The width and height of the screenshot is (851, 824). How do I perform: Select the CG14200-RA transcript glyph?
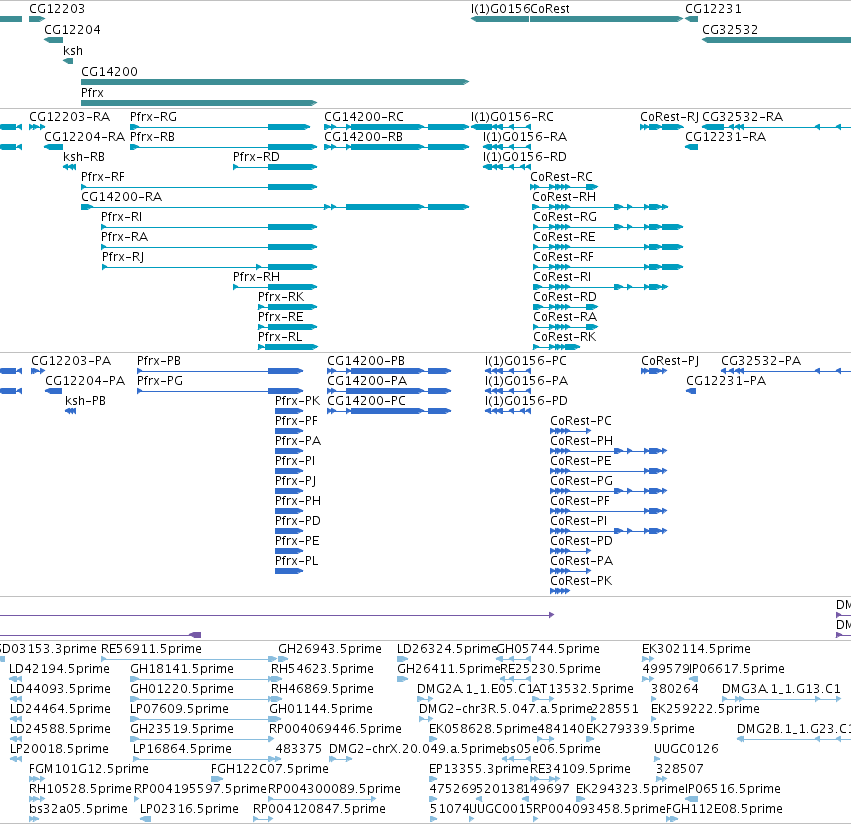(x=275, y=207)
